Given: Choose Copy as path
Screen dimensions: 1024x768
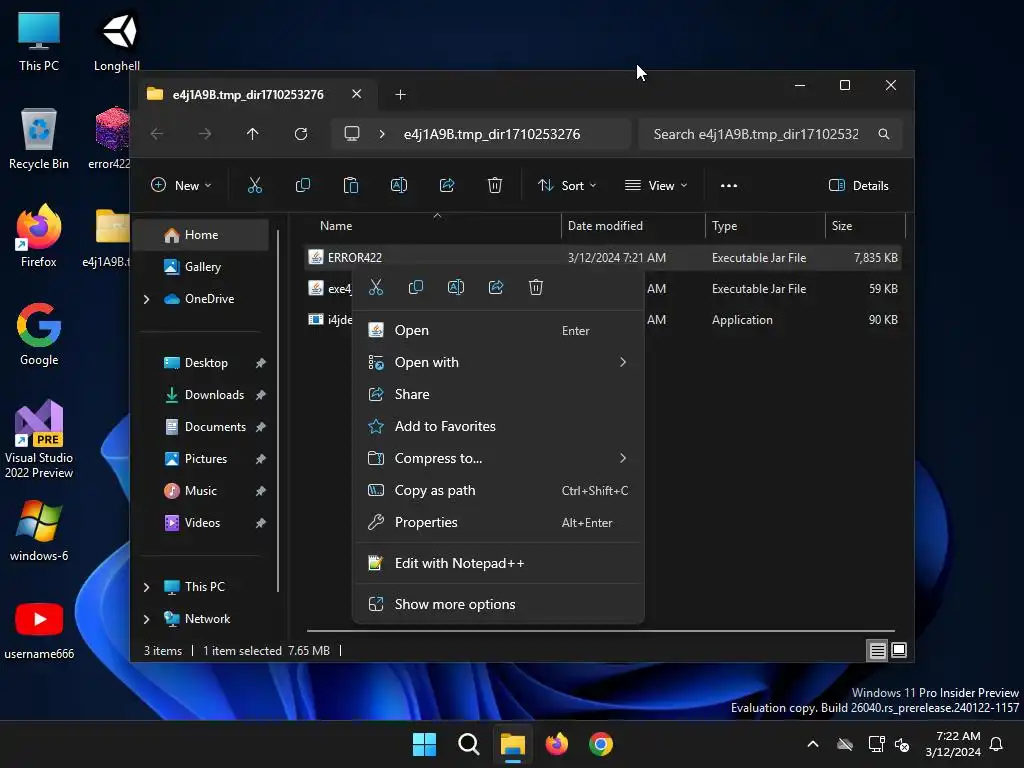Looking at the screenshot, I should [498, 490].
